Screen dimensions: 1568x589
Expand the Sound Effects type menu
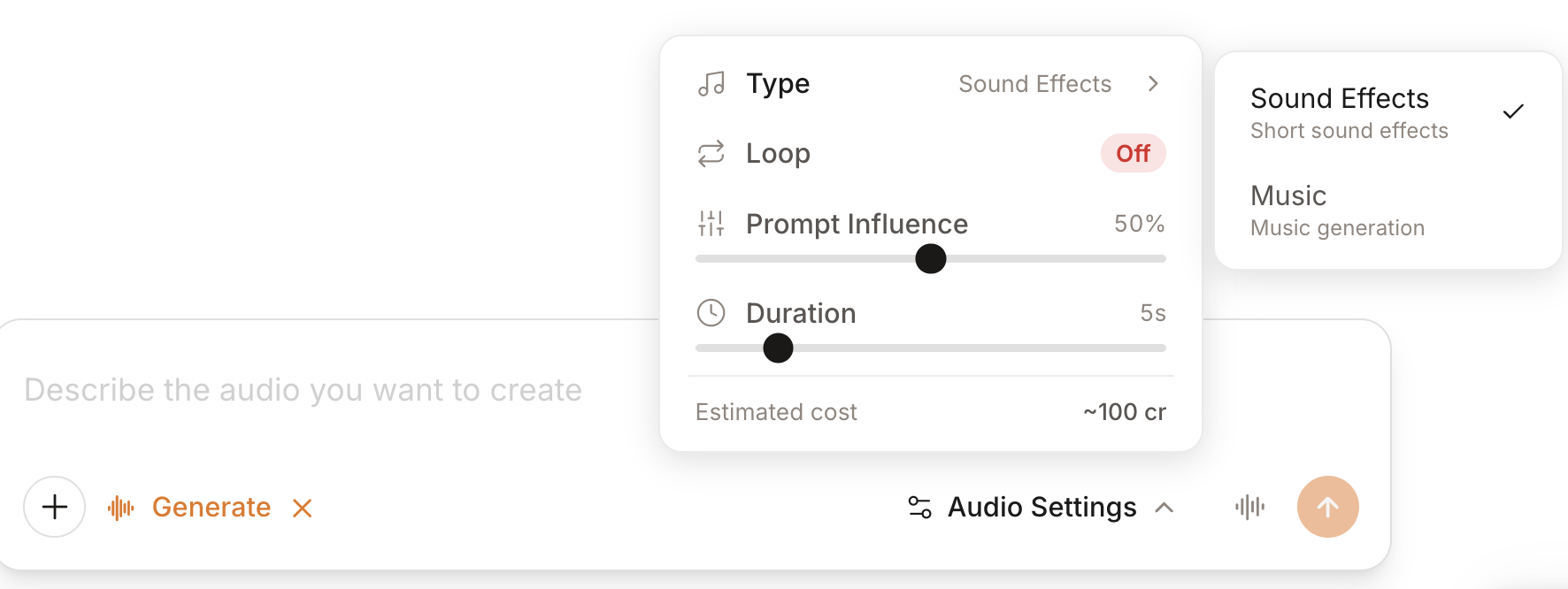1034,83
